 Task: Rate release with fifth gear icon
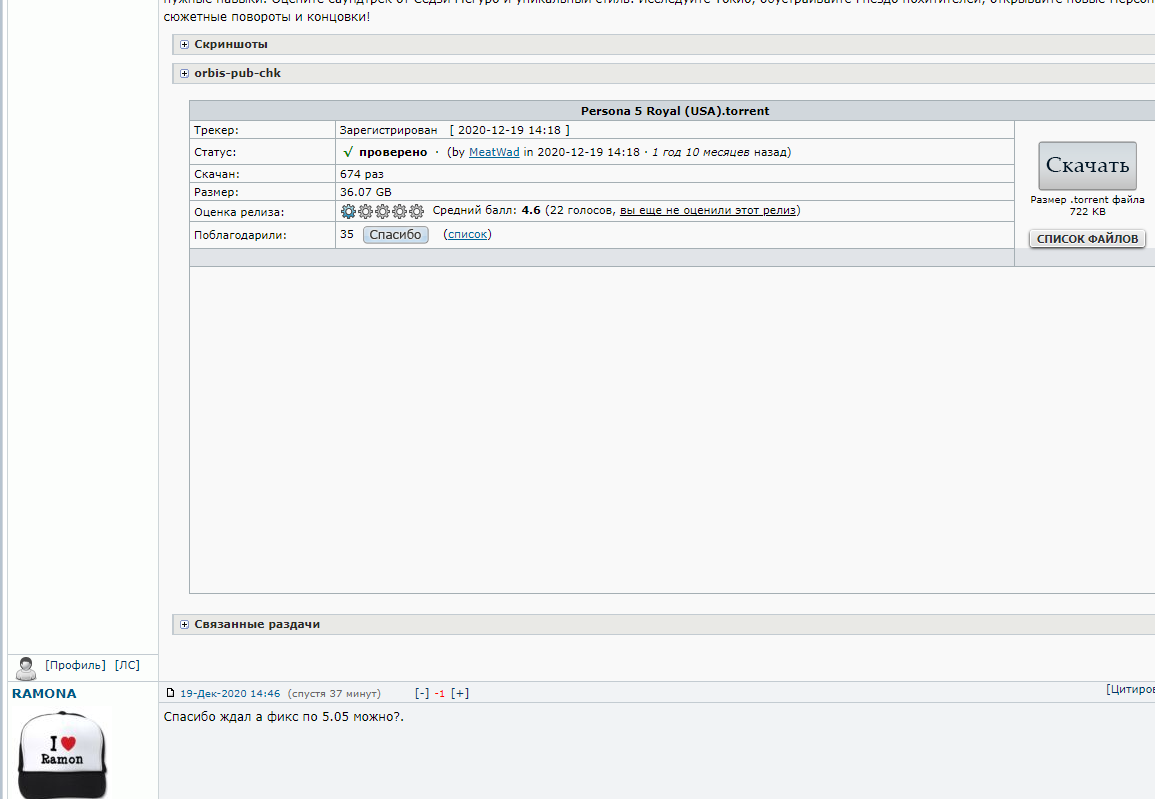[x=416, y=211]
